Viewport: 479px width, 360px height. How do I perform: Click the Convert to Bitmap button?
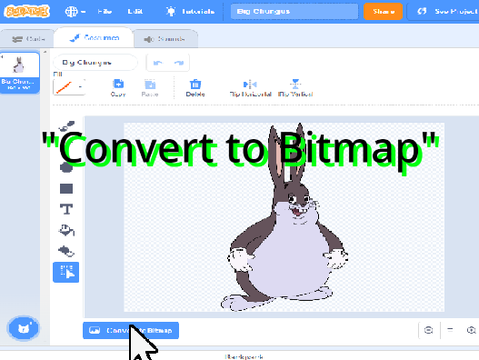point(131,330)
